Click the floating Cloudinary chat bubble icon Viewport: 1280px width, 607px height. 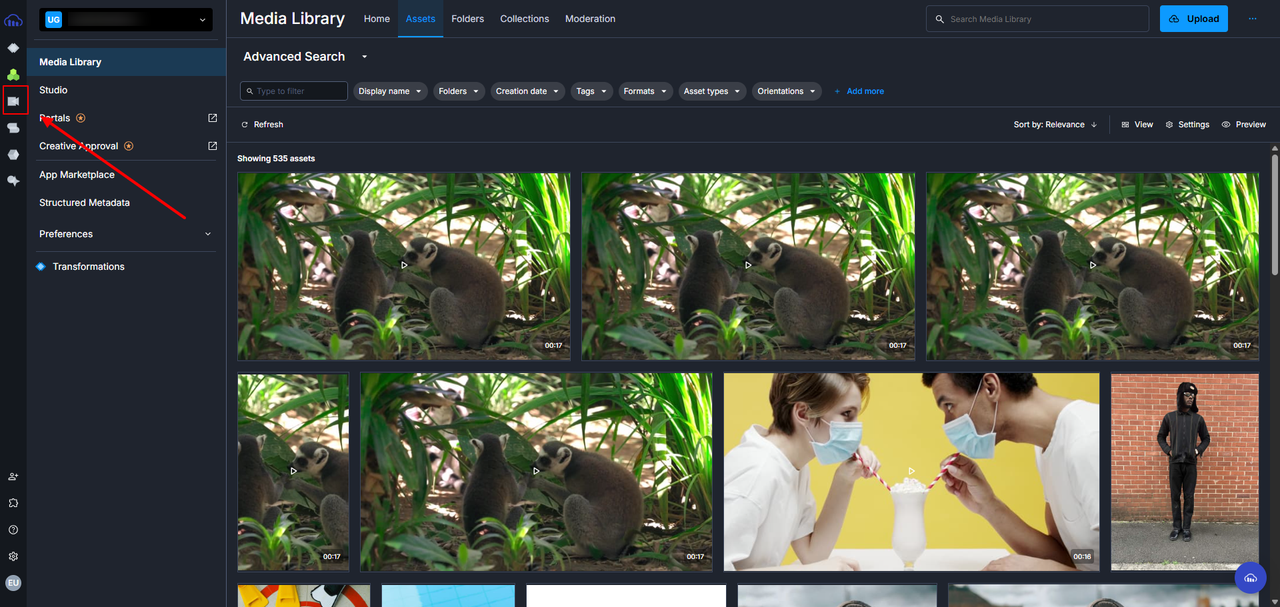(1250, 578)
